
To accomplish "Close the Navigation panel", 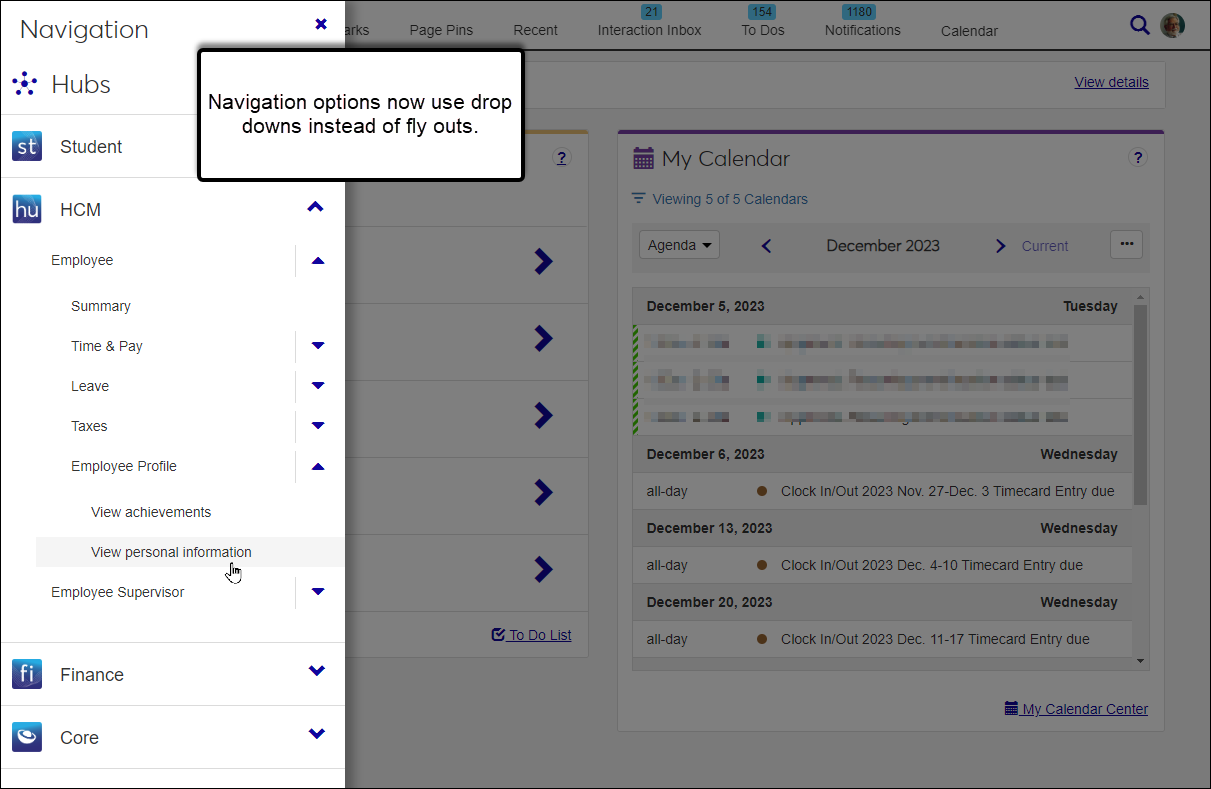I will 321,24.
